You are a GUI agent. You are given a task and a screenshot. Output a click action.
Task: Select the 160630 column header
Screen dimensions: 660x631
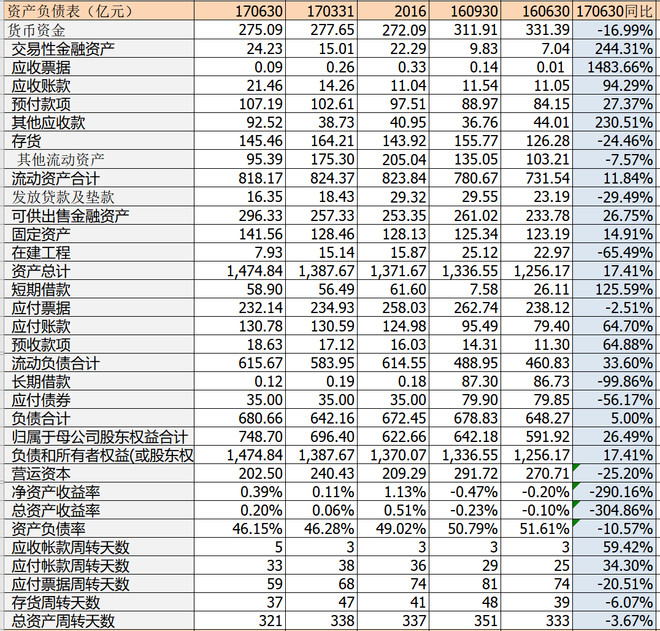[x=536, y=11]
